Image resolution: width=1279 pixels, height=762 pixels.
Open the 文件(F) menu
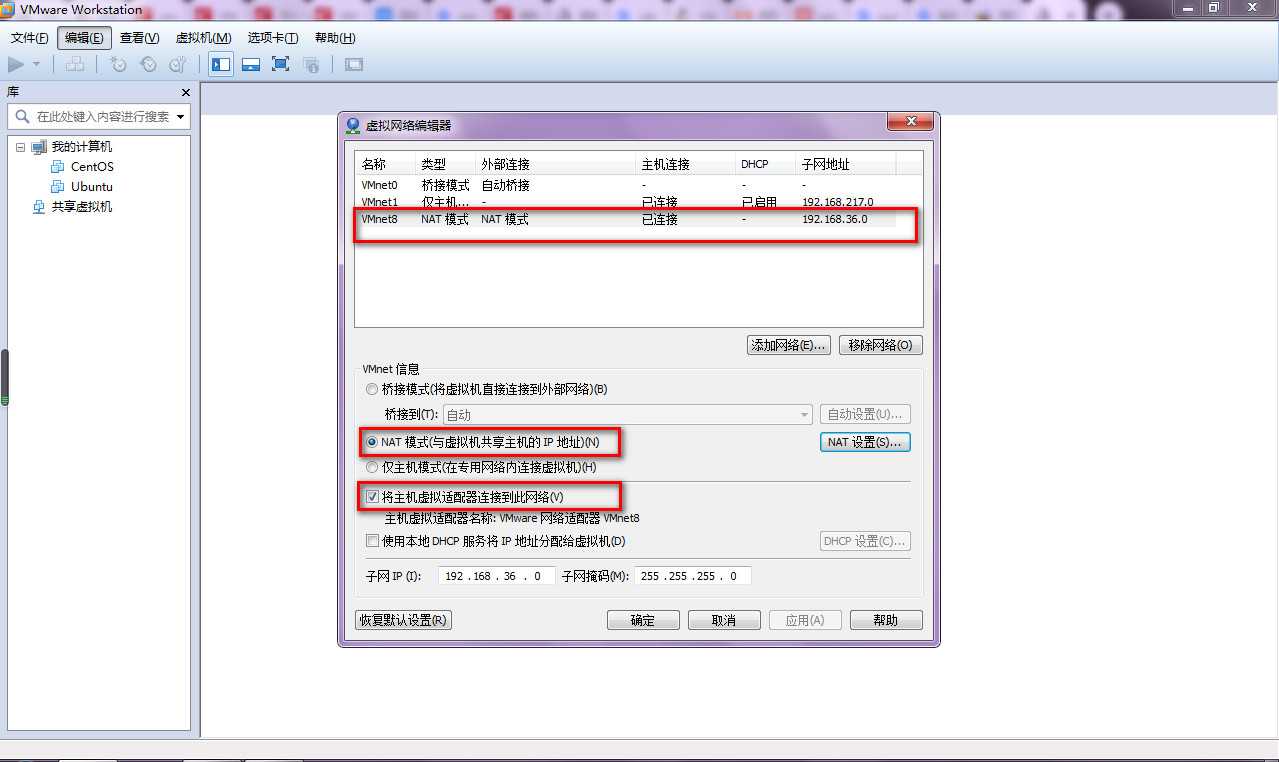29,38
